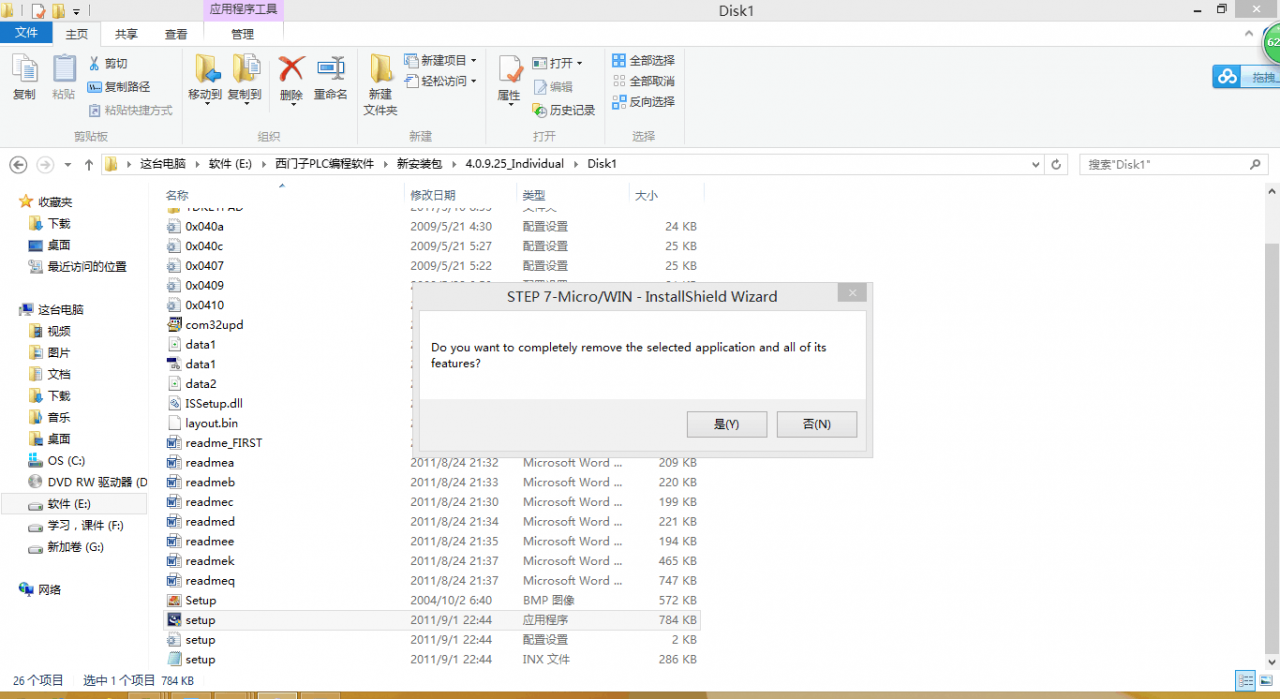Click the cloud 拖拽 upload widget
The width and height of the screenshot is (1280, 699).
1246,77
